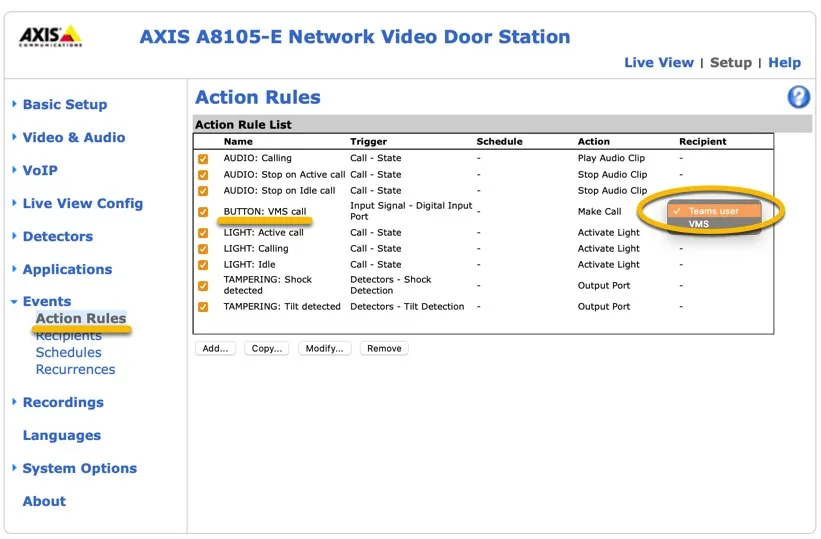Uncheck the AUDIO: Calling rule checkbox
The width and height of the screenshot is (821, 539).
[x=203, y=159]
